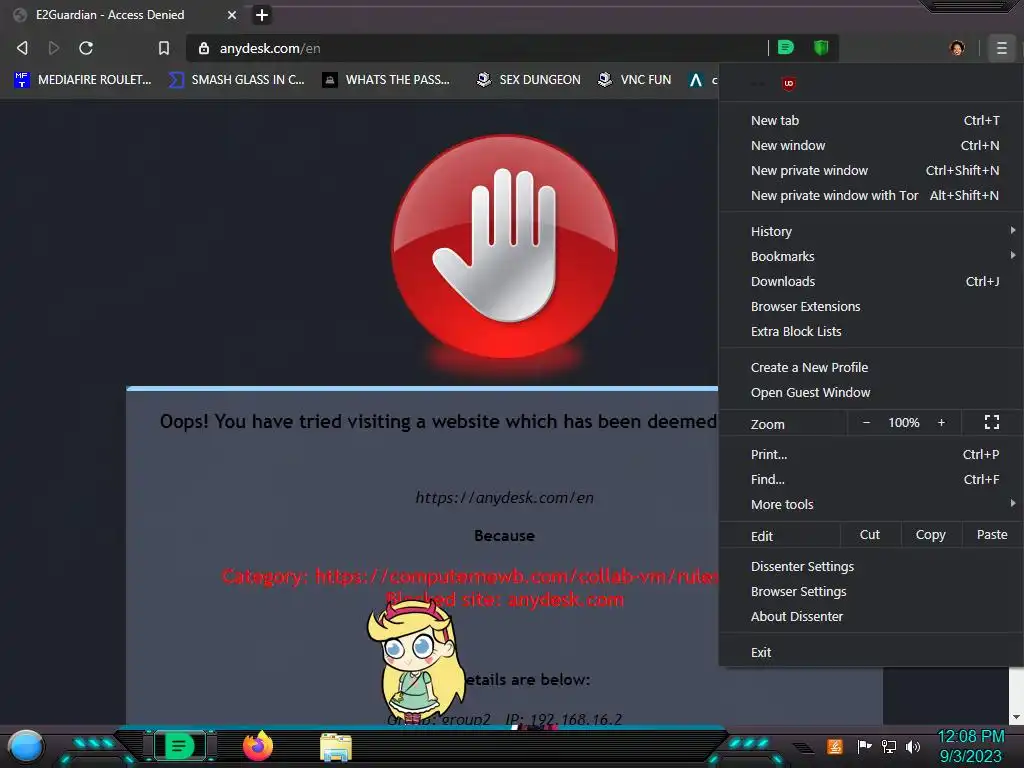
Task: Click Copy in Edit row
Action: (x=931, y=535)
